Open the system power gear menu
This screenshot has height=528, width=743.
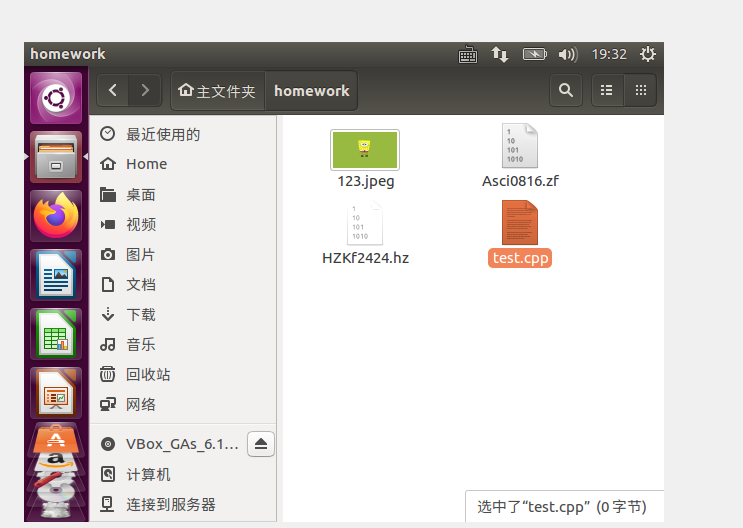point(648,54)
